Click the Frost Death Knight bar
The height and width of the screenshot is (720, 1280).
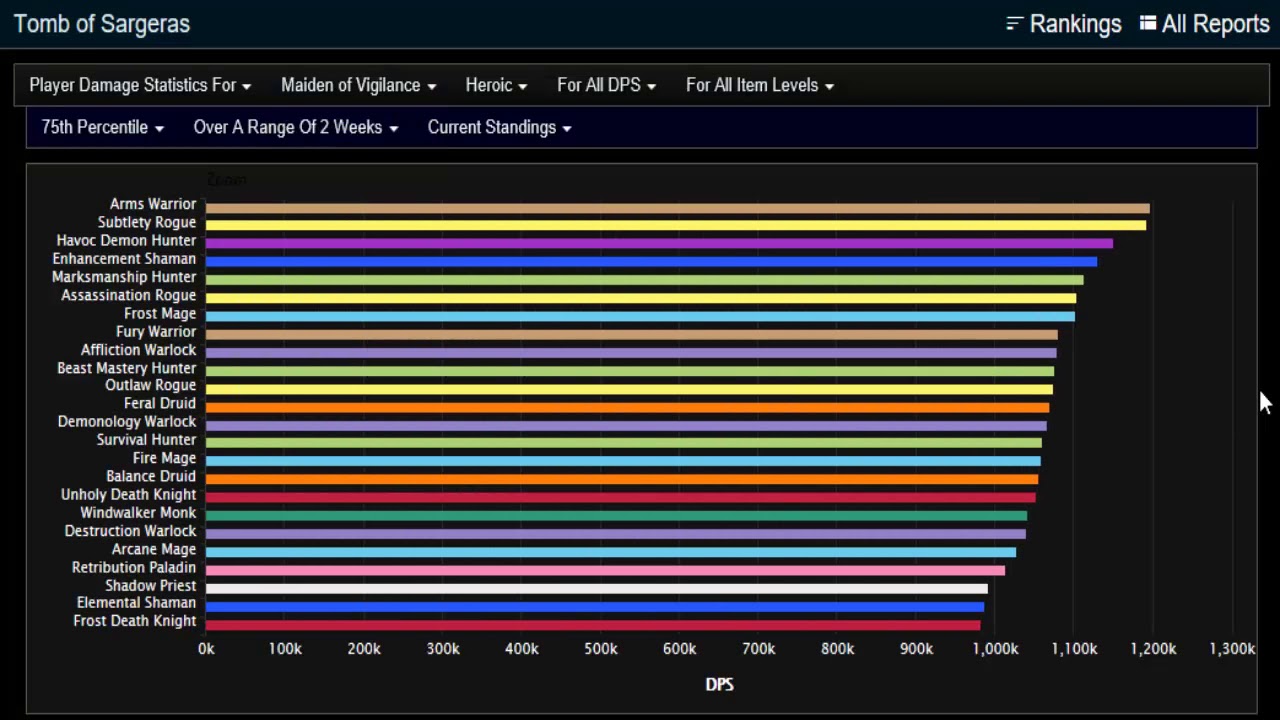click(x=593, y=625)
